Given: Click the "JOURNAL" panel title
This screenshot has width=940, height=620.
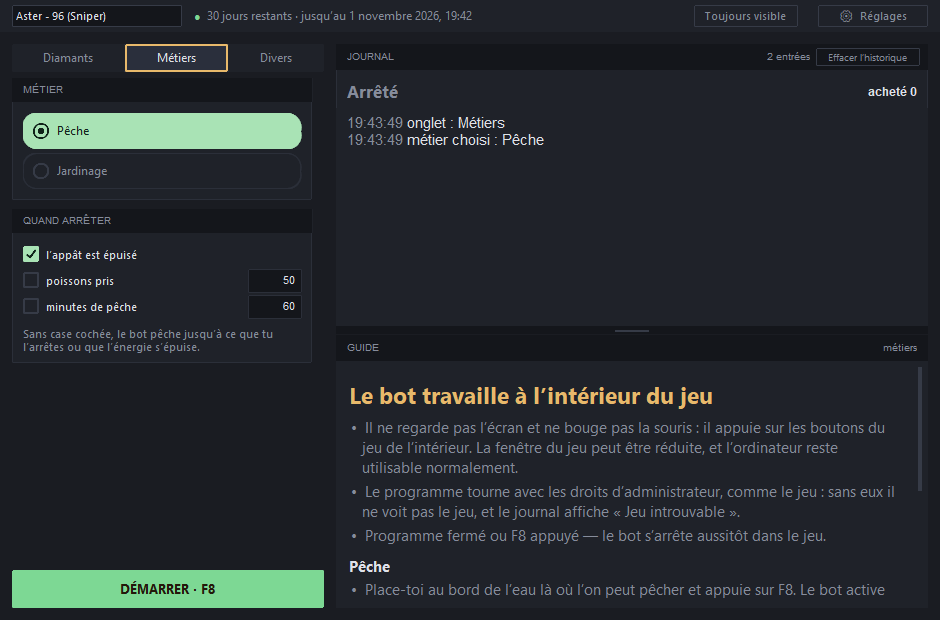Looking at the screenshot, I should (x=370, y=57).
